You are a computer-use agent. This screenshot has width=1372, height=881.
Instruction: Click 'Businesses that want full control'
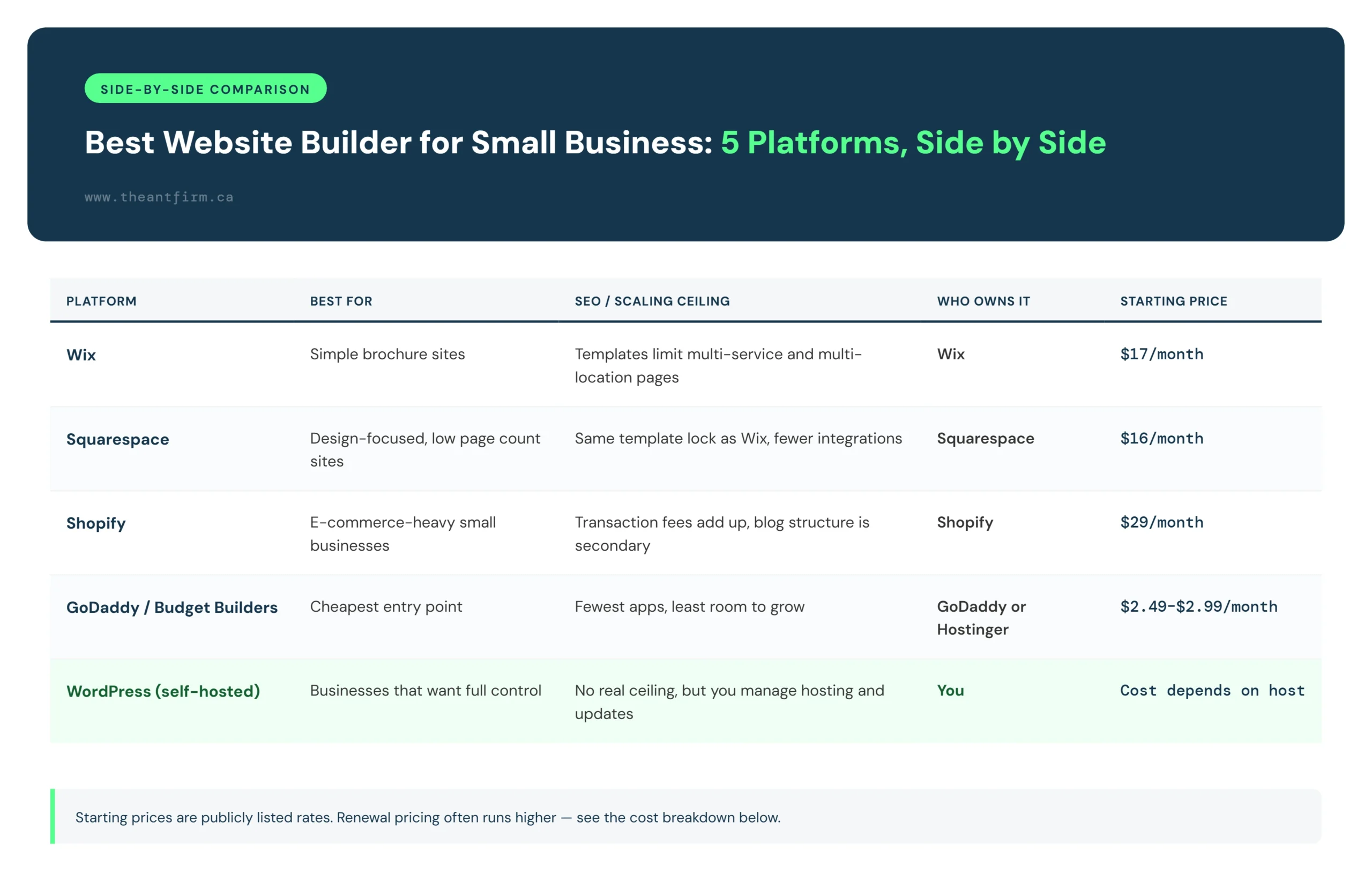click(x=426, y=691)
